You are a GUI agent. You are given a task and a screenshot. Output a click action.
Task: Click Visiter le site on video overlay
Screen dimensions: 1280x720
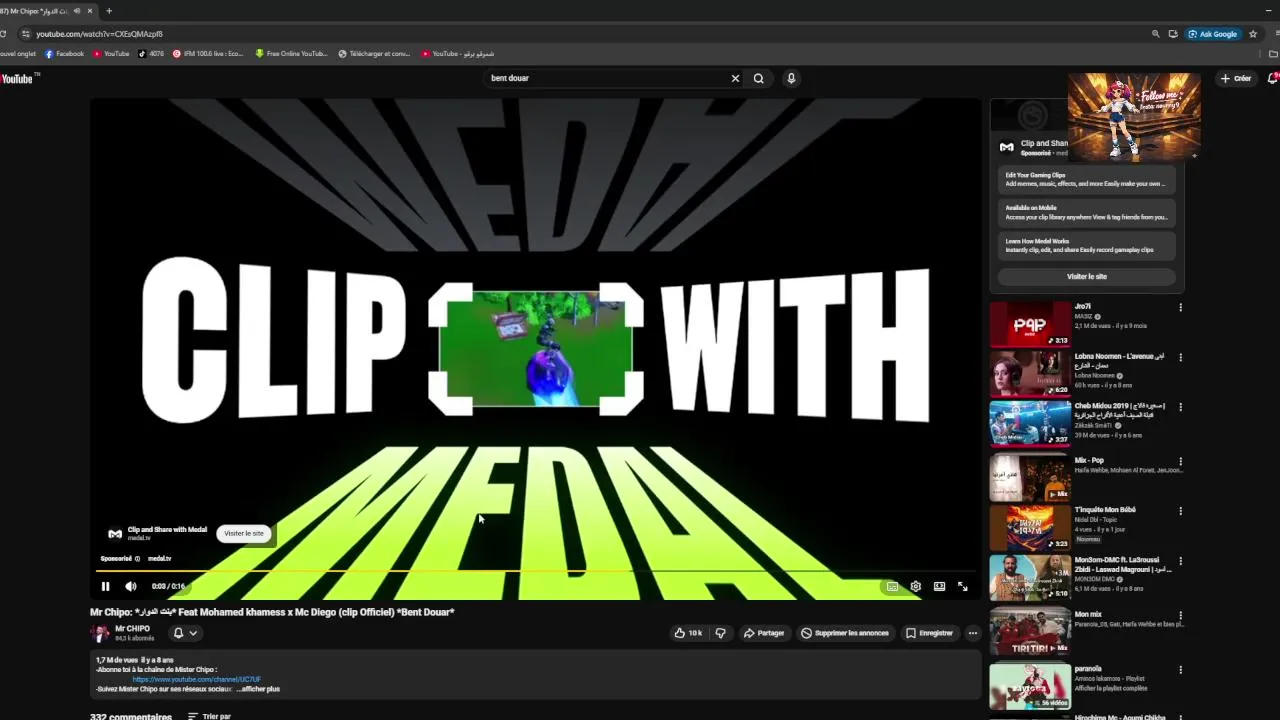tap(244, 533)
